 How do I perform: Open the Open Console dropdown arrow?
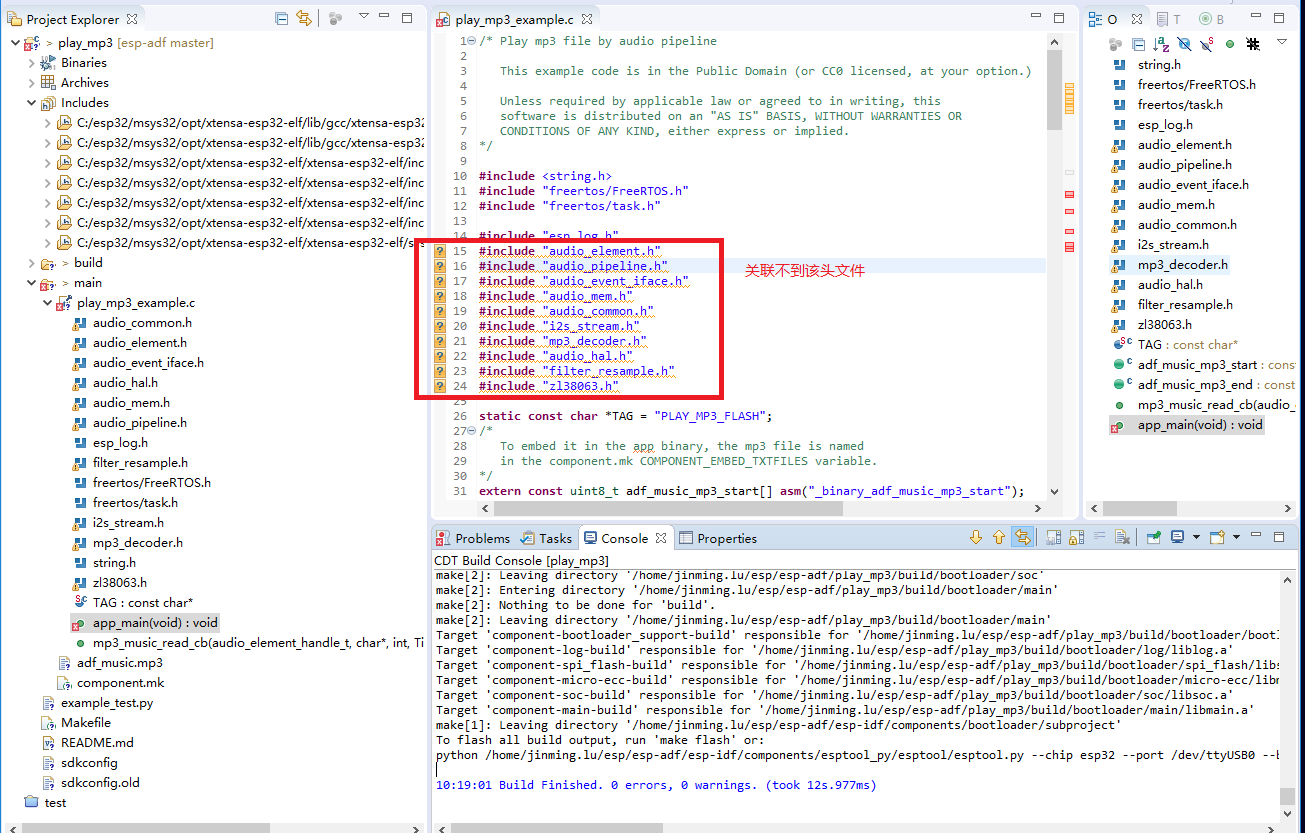click(x=1236, y=537)
